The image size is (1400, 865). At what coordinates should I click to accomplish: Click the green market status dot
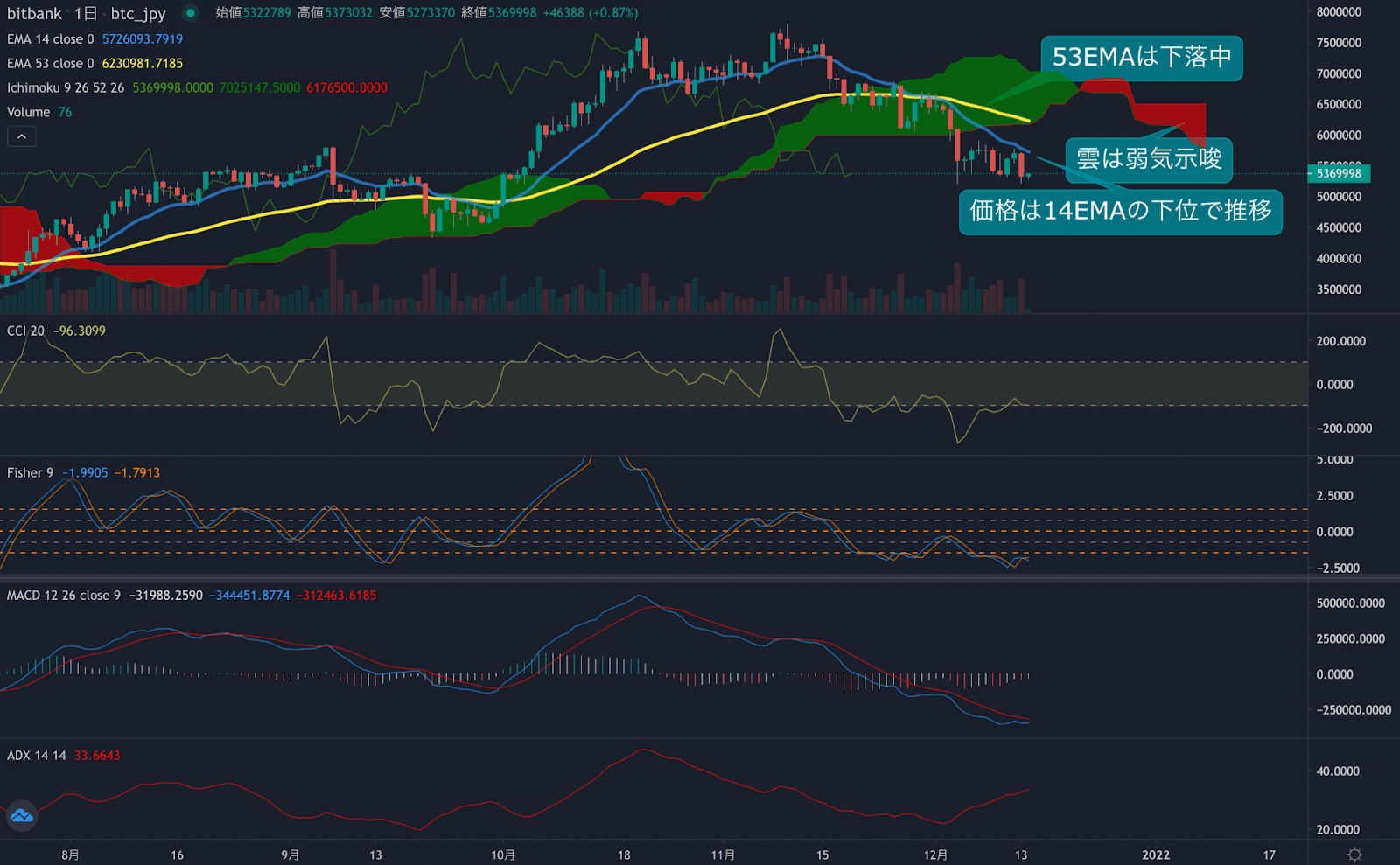(x=190, y=13)
